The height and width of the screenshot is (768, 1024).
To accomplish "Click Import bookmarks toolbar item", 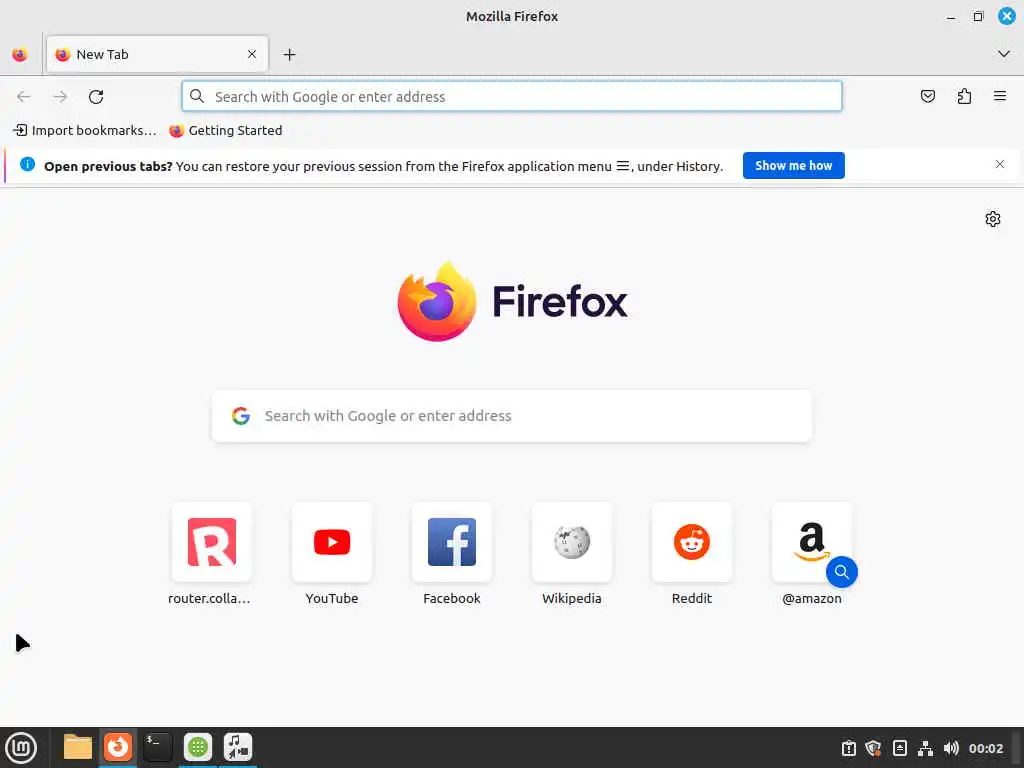I will click(85, 131).
